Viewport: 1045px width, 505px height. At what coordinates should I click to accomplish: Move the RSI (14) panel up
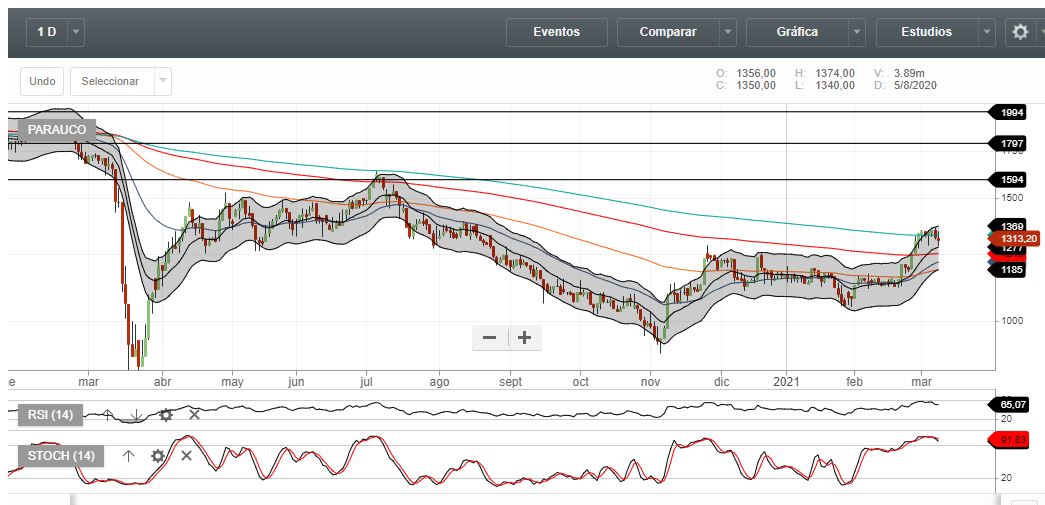pyautogui.click(x=108, y=414)
